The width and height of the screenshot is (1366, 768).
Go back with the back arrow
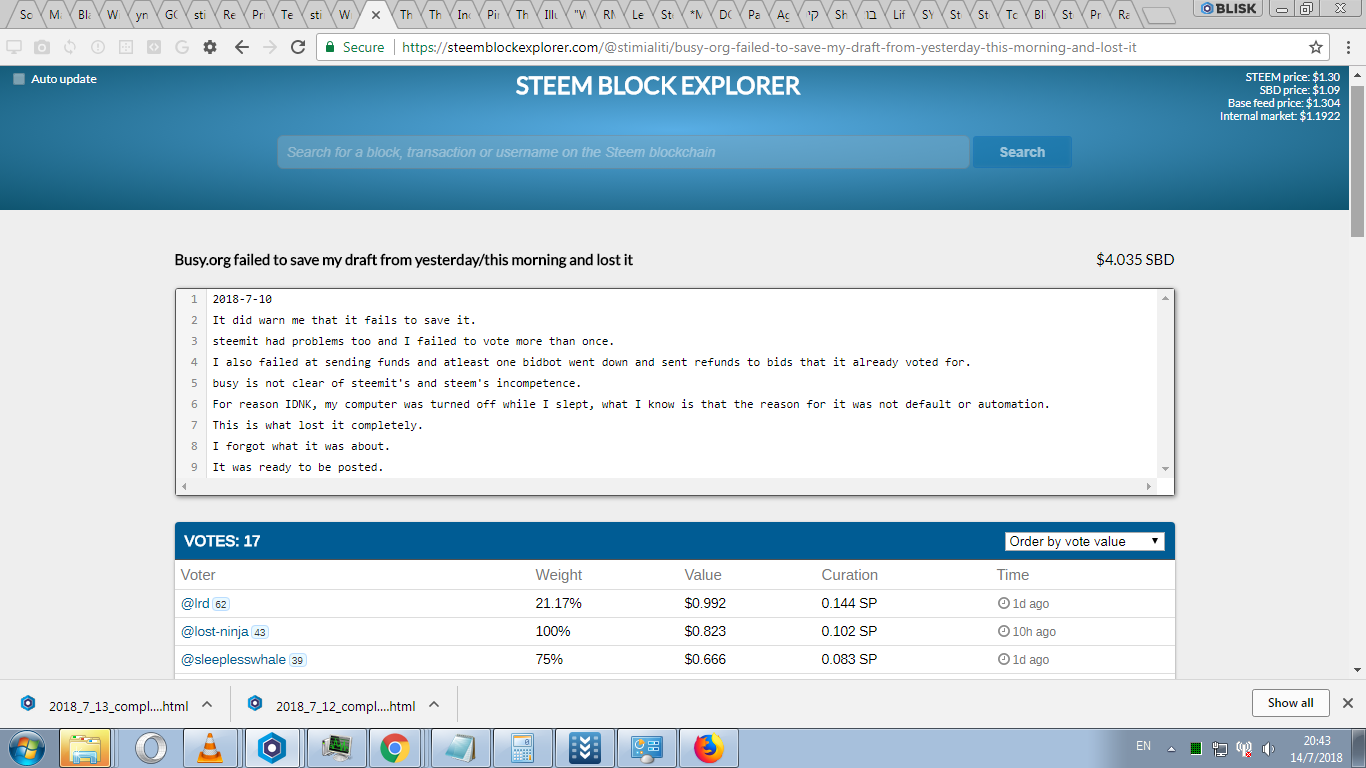pos(241,47)
